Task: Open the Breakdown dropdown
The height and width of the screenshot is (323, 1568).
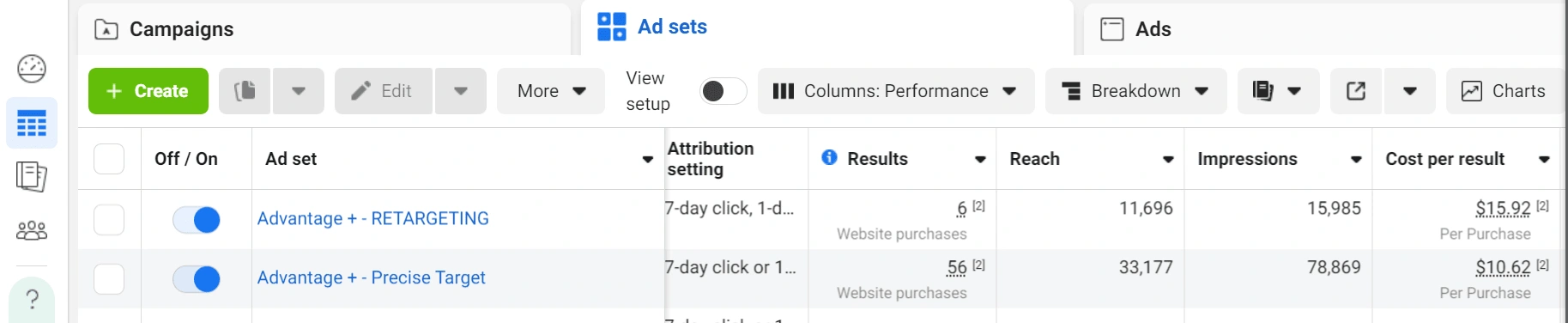Action: (1135, 91)
